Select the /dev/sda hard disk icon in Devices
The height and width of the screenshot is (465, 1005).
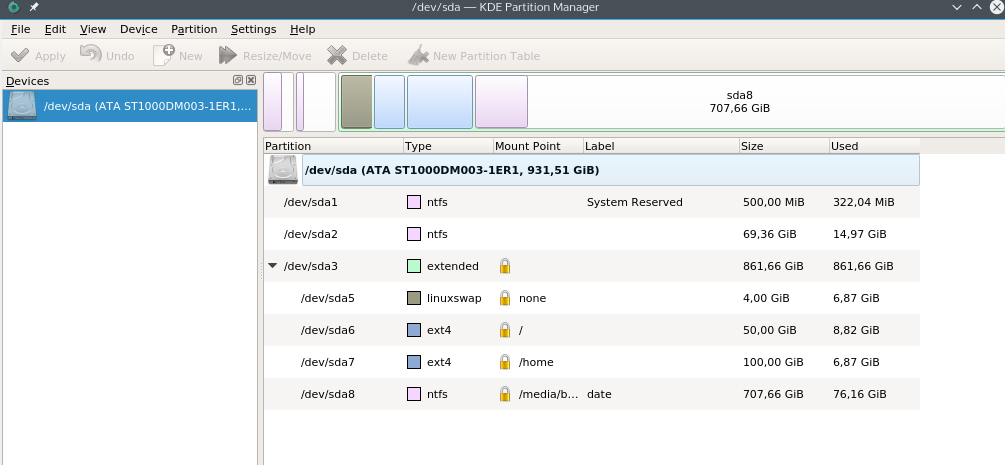point(22,106)
